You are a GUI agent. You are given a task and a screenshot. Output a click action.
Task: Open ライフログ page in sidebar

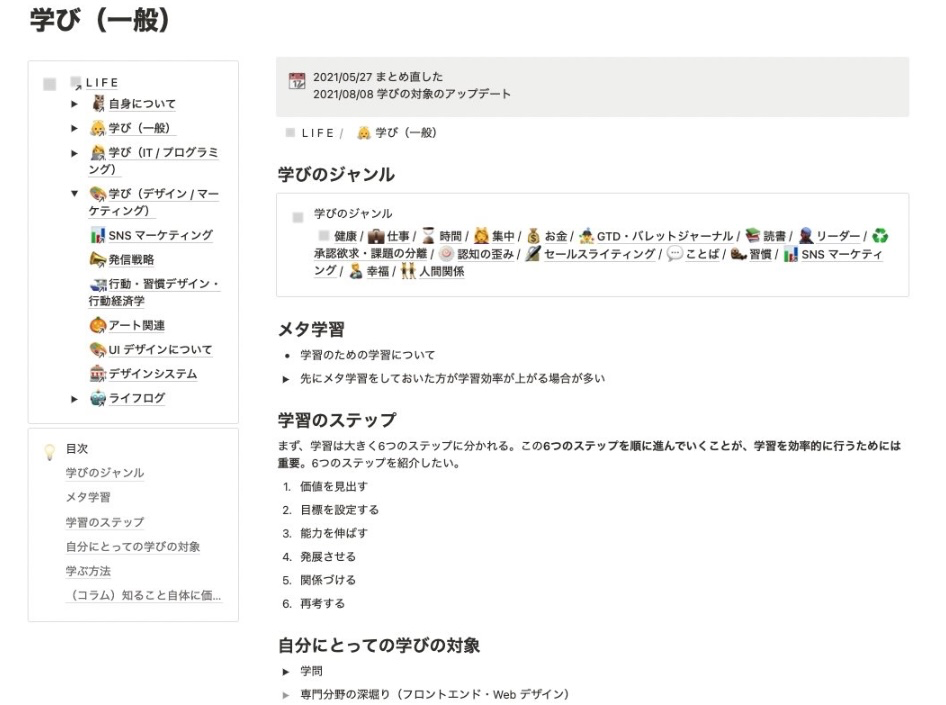pyautogui.click(x=136, y=398)
